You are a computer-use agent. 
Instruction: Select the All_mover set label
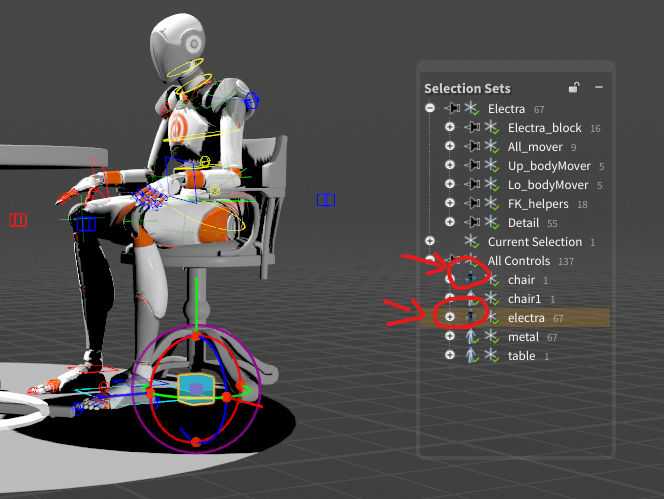(535, 147)
